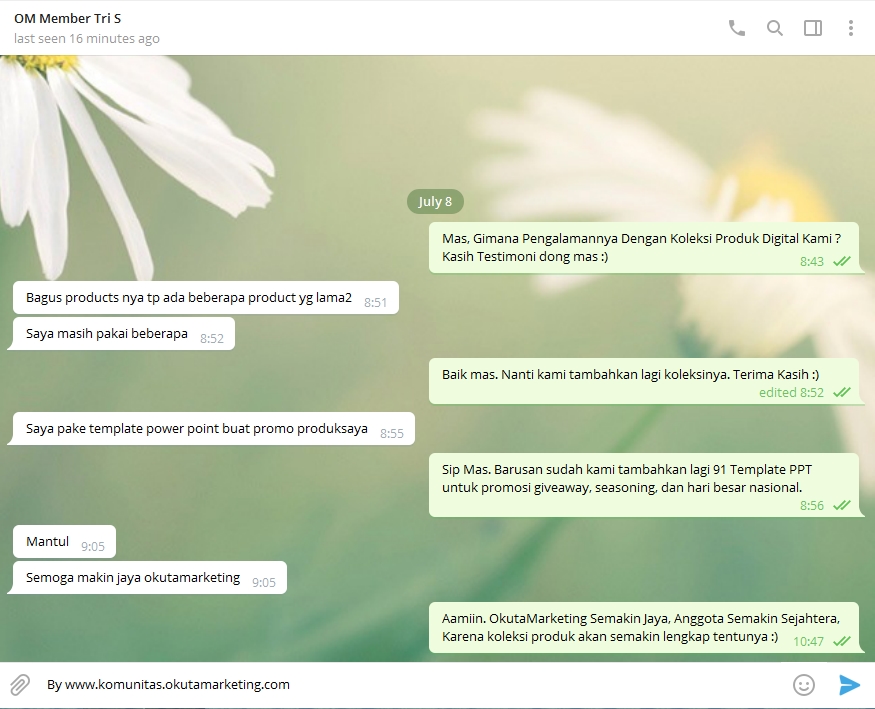Open OM Member Tri S profile header
This screenshot has height=709, width=875.
[68, 18]
